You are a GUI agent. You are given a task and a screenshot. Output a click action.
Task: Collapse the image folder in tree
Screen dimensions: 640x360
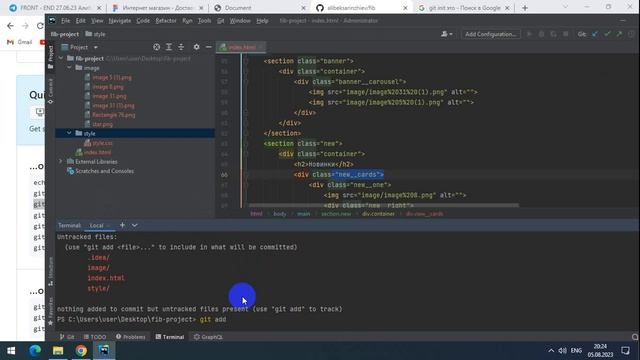[x=69, y=68]
